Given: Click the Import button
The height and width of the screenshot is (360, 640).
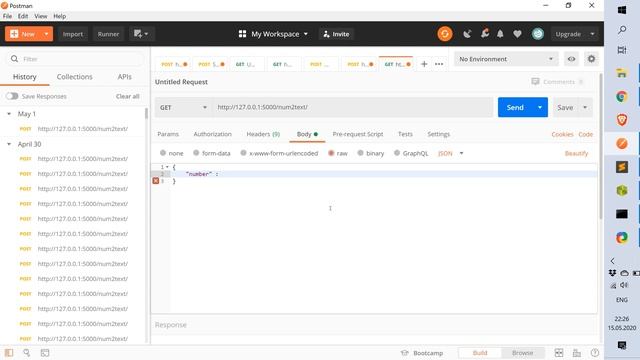Looking at the screenshot, I should pos(73,34).
